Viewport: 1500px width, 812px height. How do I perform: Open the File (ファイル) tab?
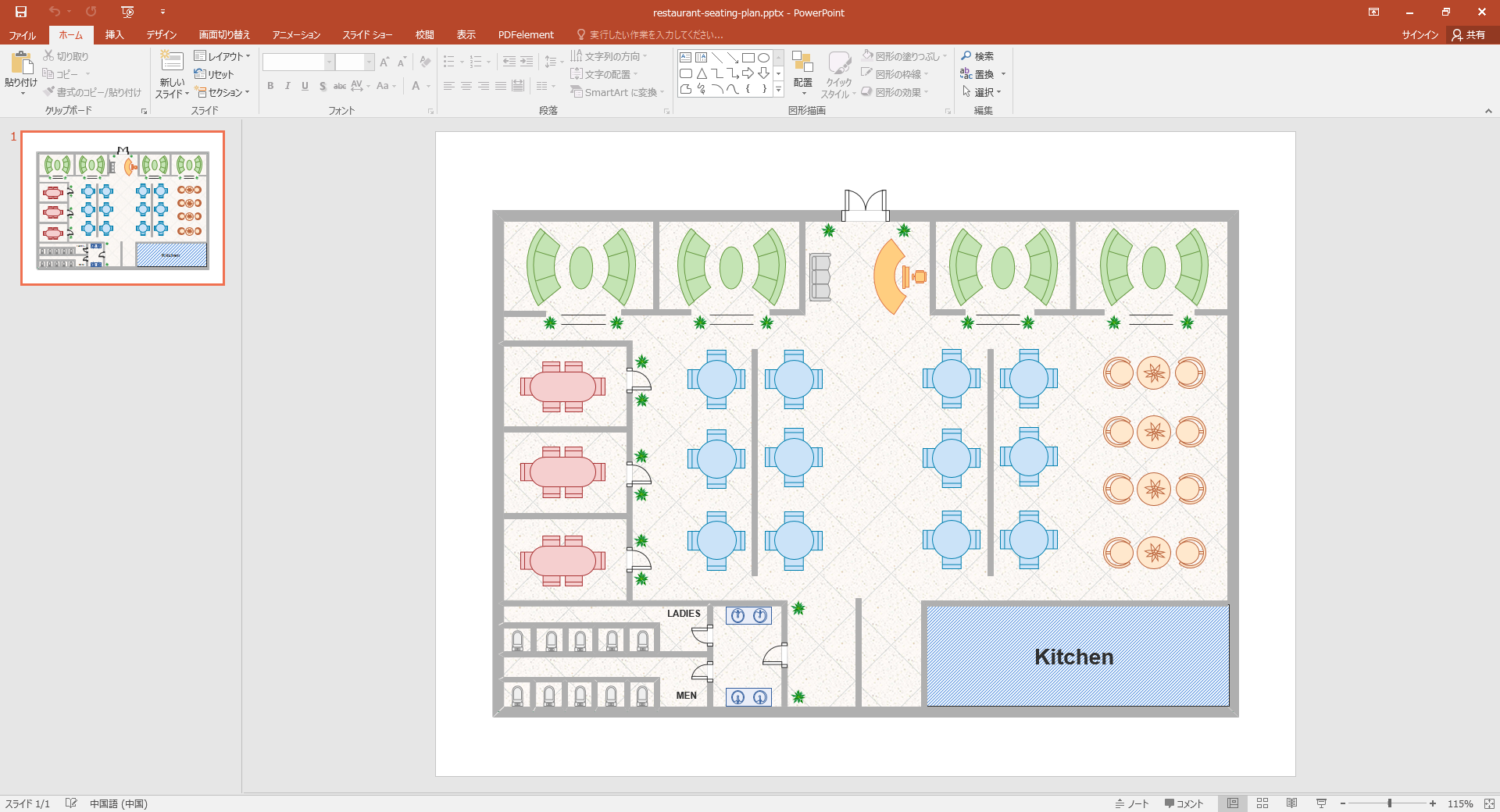coord(23,35)
